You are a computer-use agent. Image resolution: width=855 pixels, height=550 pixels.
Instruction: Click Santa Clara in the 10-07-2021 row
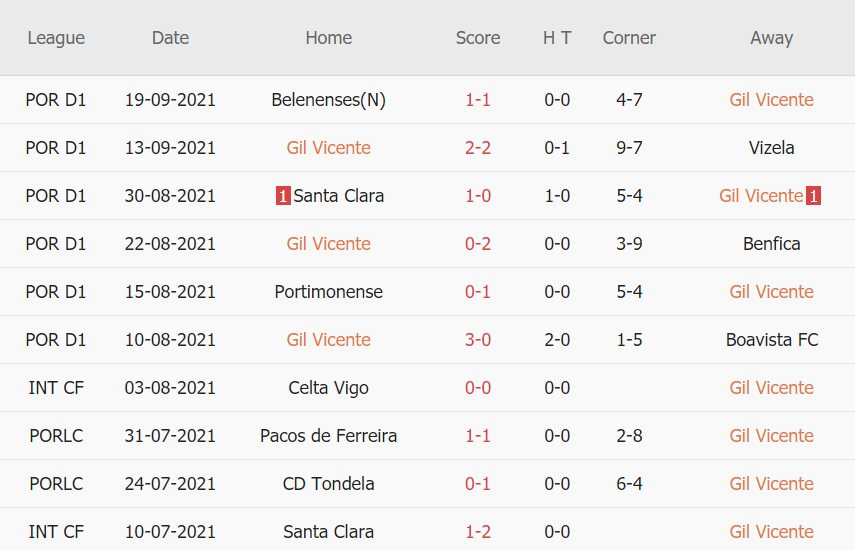click(328, 532)
